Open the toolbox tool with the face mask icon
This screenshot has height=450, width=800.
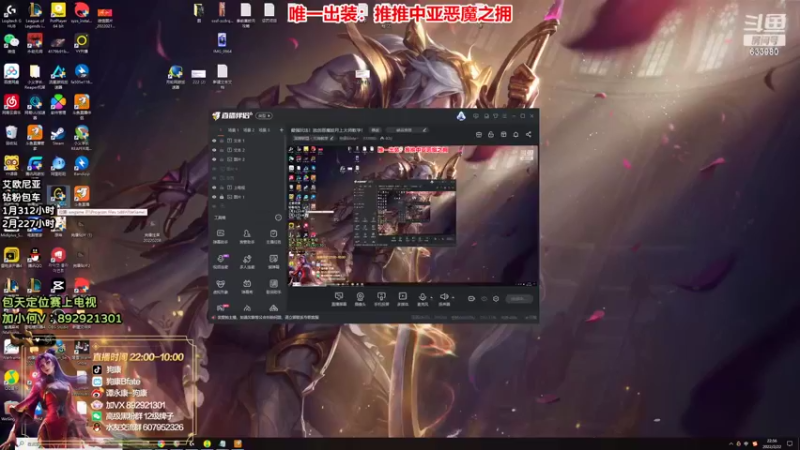coord(220,286)
